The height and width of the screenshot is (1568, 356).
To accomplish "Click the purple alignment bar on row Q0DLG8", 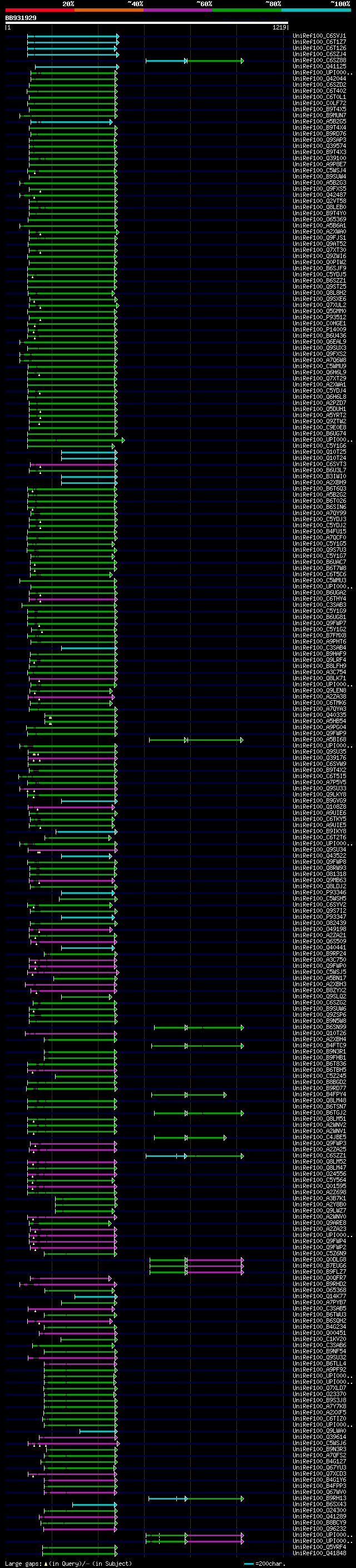I will click(x=215, y=1260).
